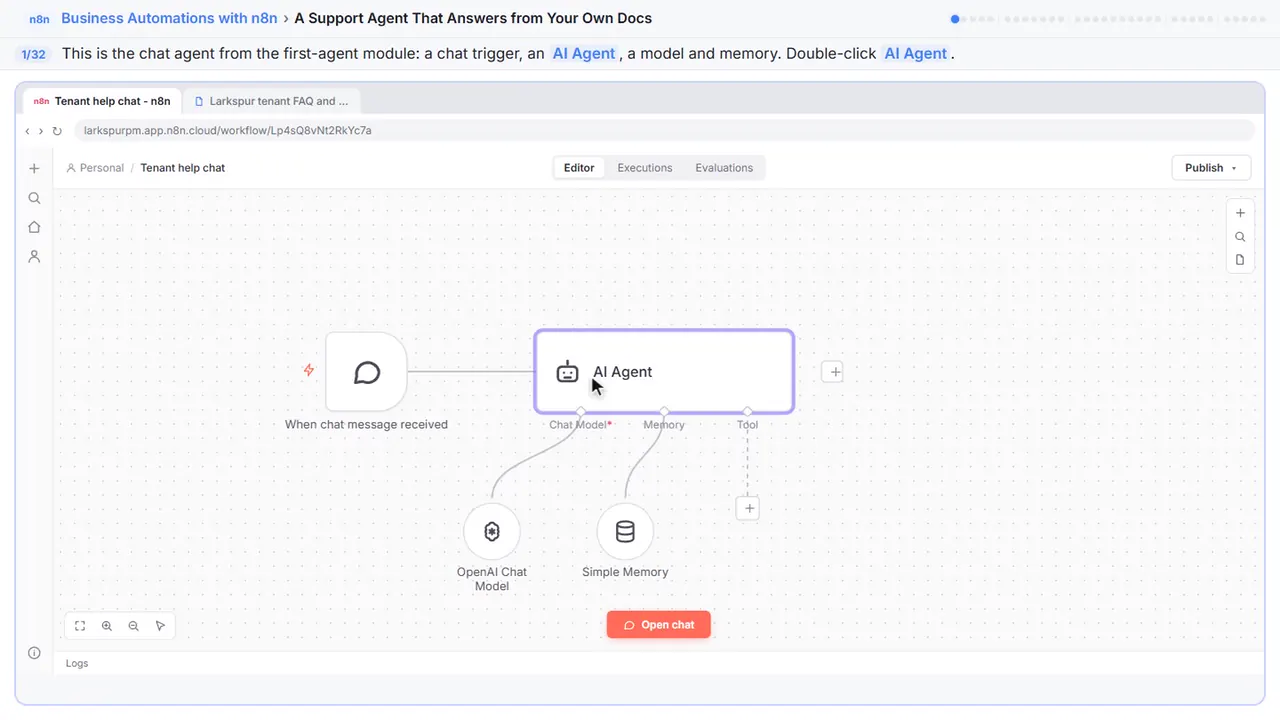The width and height of the screenshot is (1280, 720).
Task: Click the Open chat button
Action: [659, 625]
